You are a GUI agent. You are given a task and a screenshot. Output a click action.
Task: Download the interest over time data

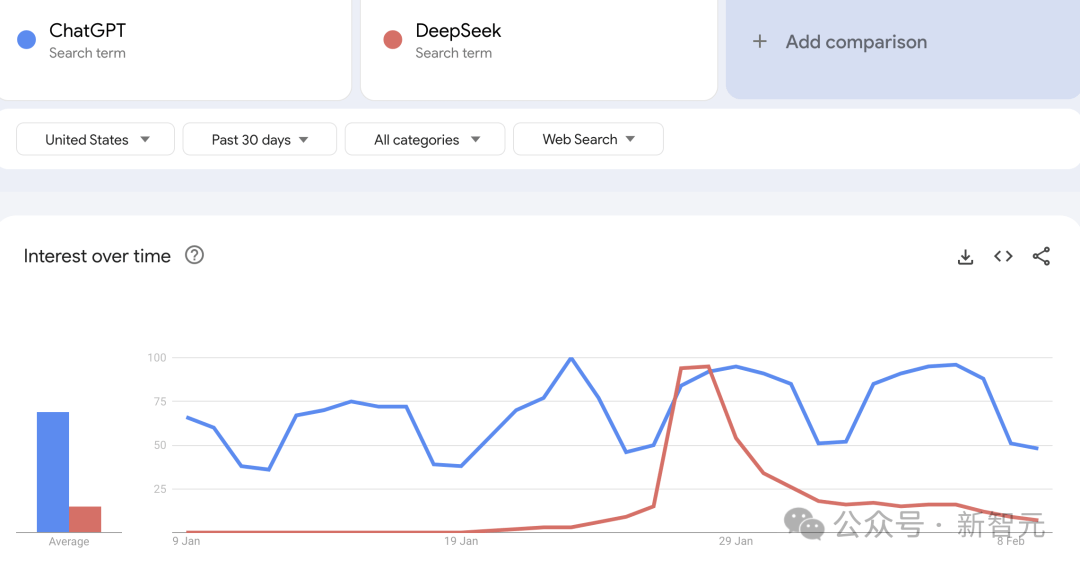pos(965,257)
